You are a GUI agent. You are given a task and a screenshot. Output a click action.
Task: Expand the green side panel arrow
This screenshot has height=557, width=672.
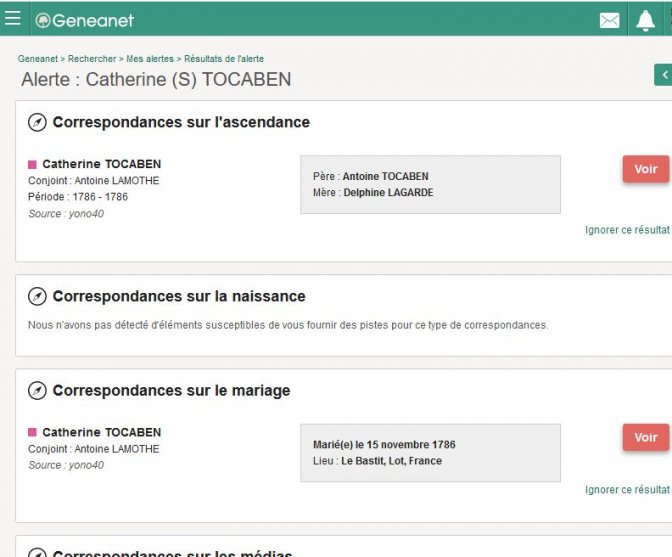pyautogui.click(x=662, y=75)
